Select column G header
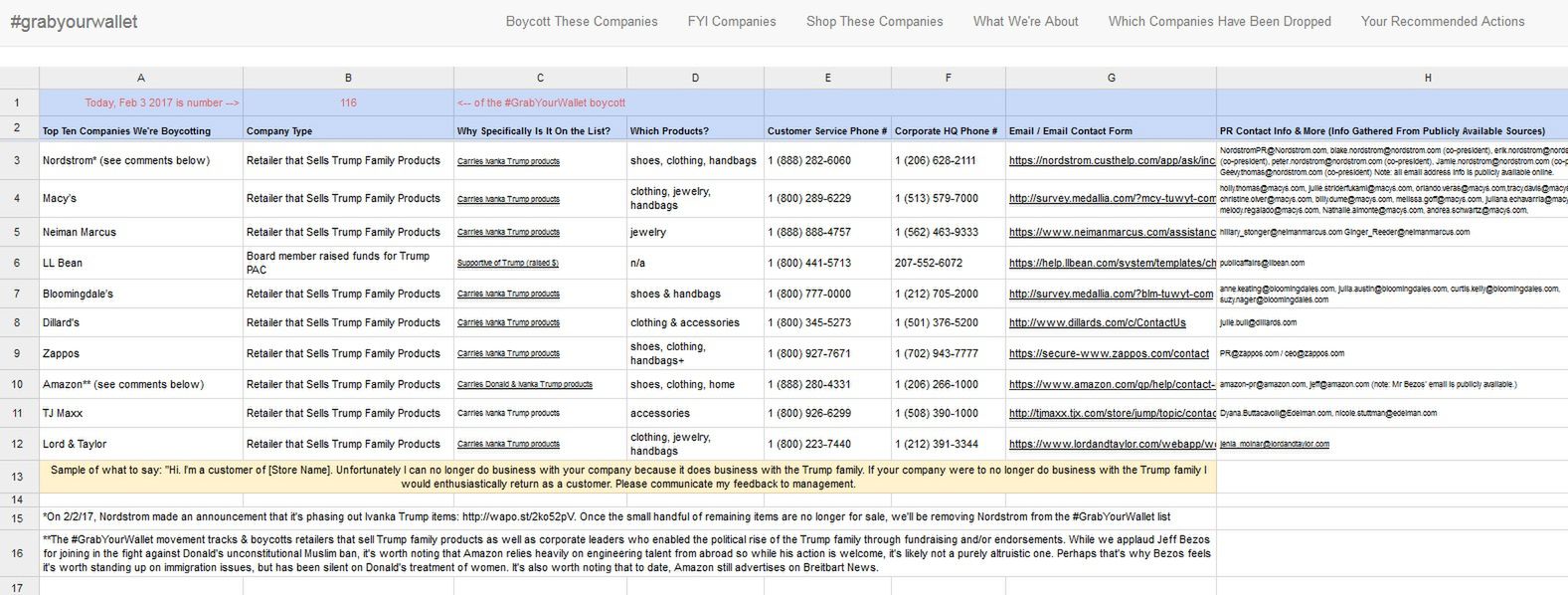The height and width of the screenshot is (595, 1568). [1111, 78]
